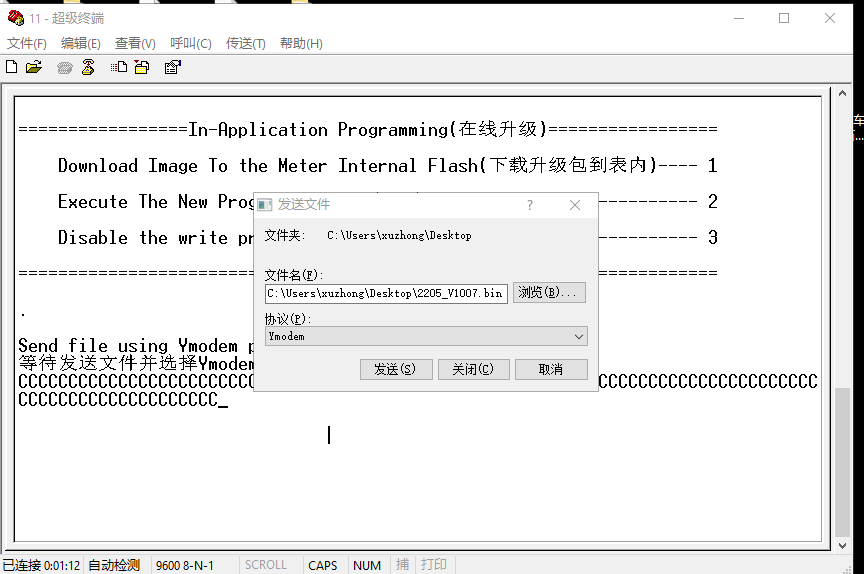Expand the 协议 Ymodem dropdown

[579, 337]
